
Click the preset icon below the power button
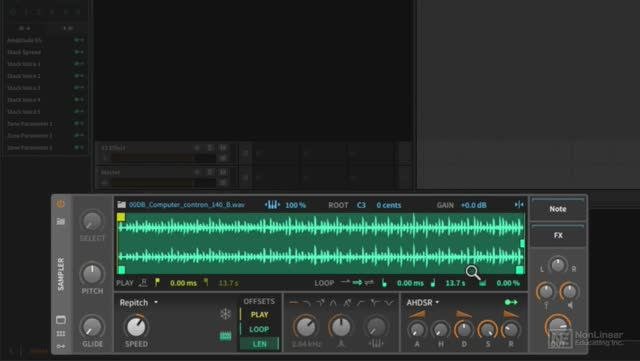(x=60, y=221)
